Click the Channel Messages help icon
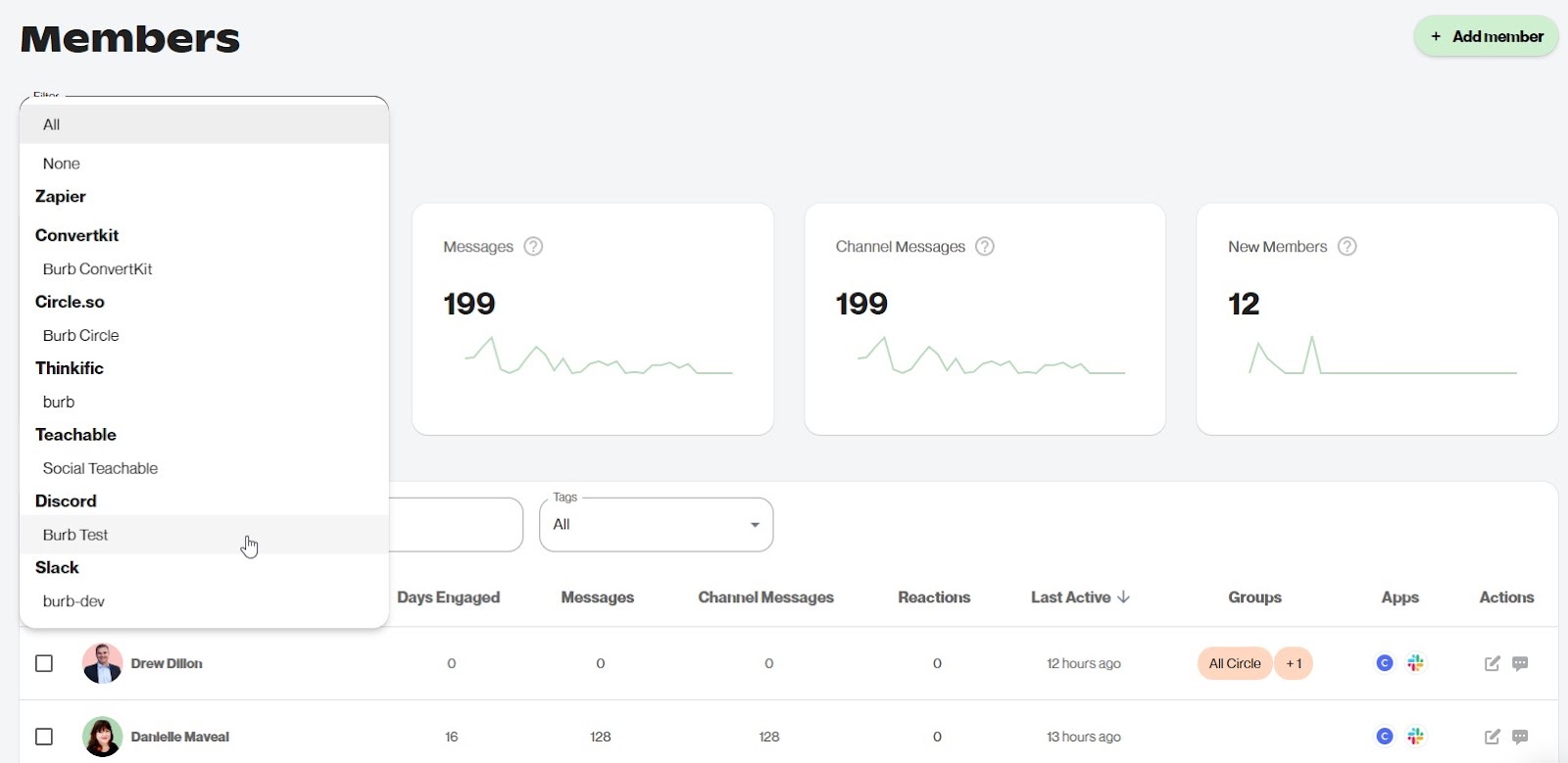This screenshot has height=763, width=1568. pyautogui.click(x=985, y=247)
